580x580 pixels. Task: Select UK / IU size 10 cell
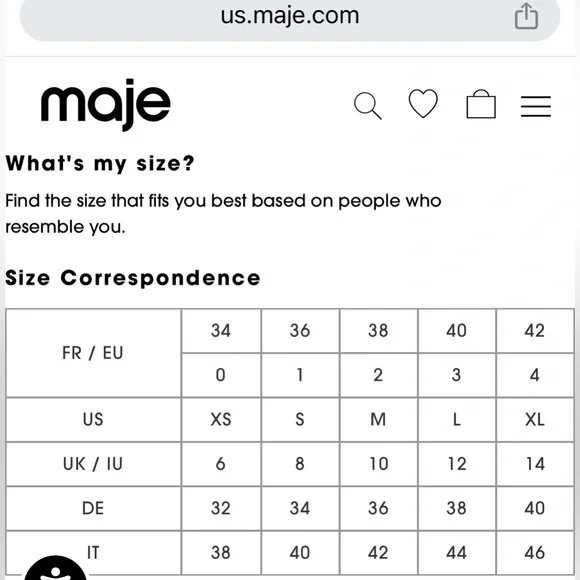click(x=378, y=464)
